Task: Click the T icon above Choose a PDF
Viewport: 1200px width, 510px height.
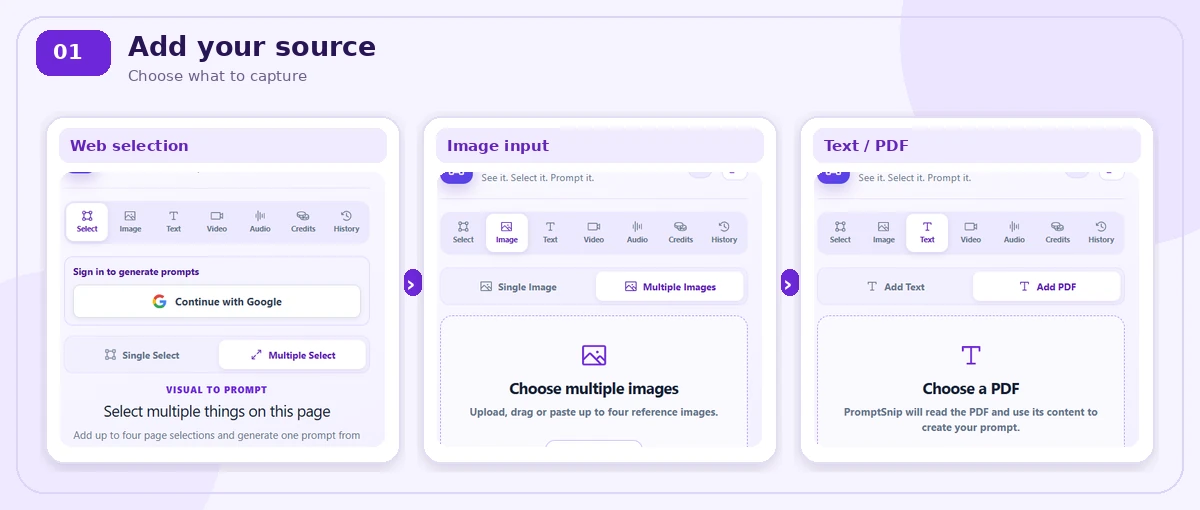Action: click(x=971, y=355)
